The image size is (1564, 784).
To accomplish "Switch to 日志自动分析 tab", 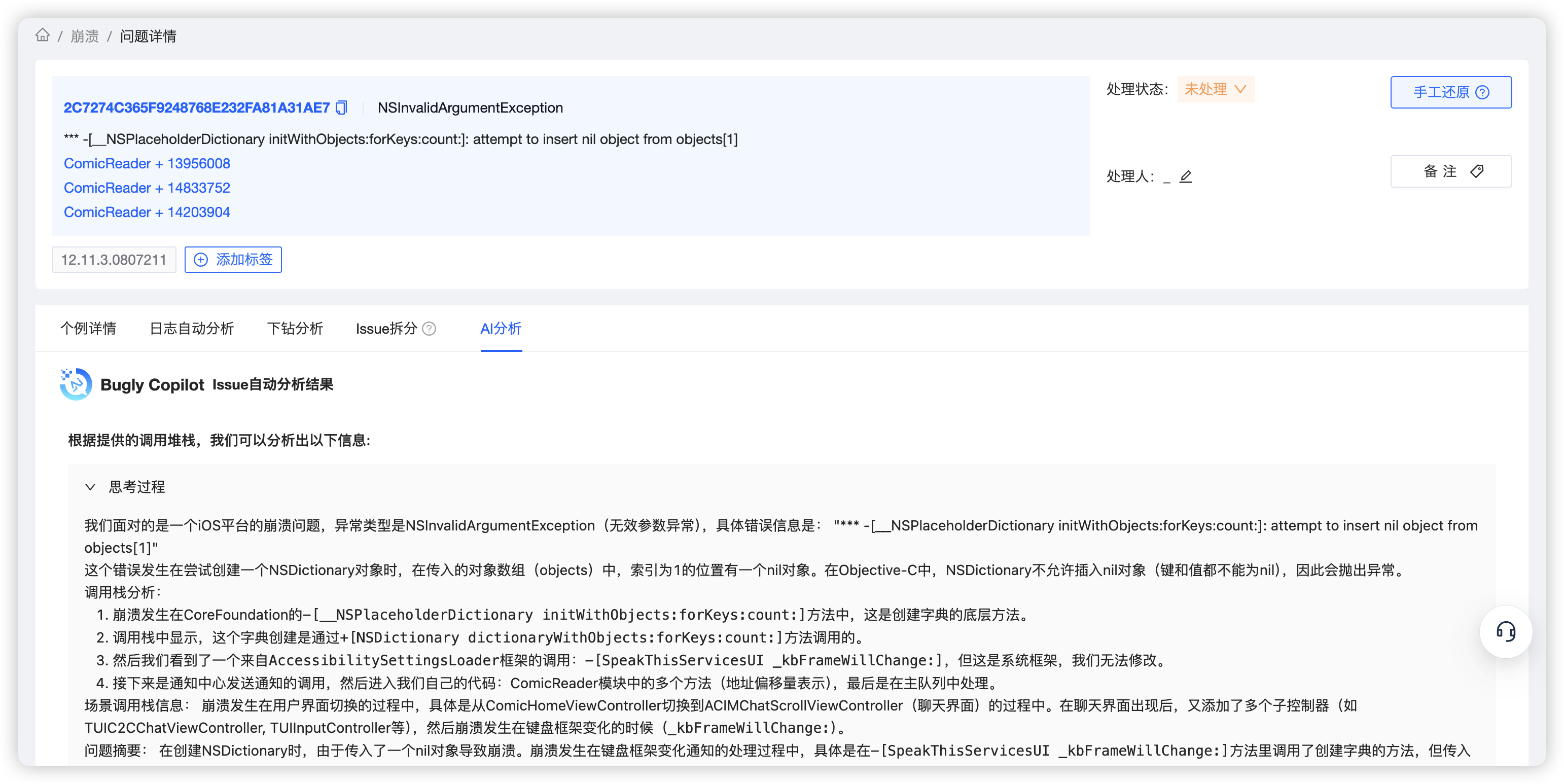I will point(191,329).
